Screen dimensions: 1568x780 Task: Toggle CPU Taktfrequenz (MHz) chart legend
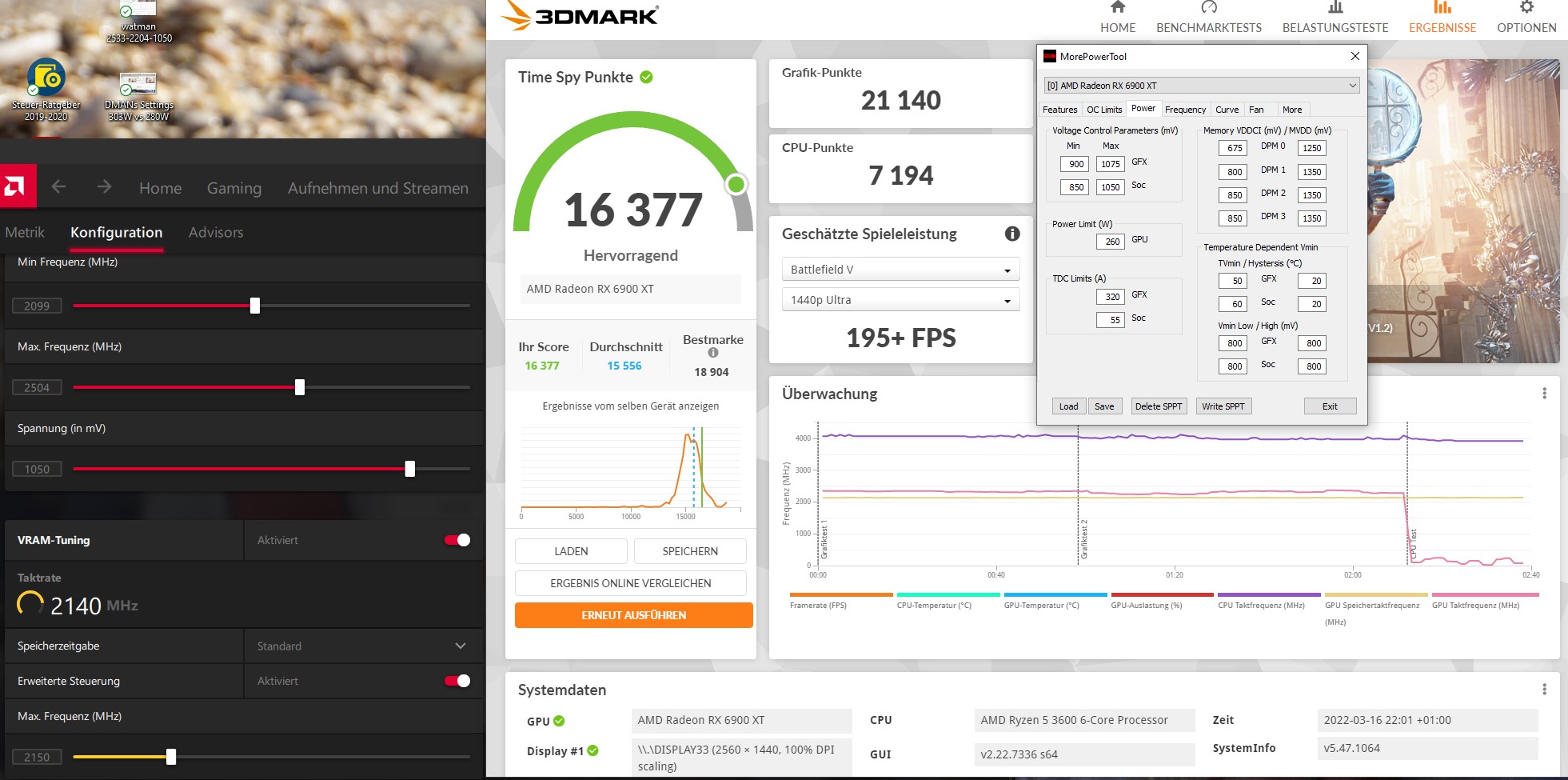point(1269,601)
